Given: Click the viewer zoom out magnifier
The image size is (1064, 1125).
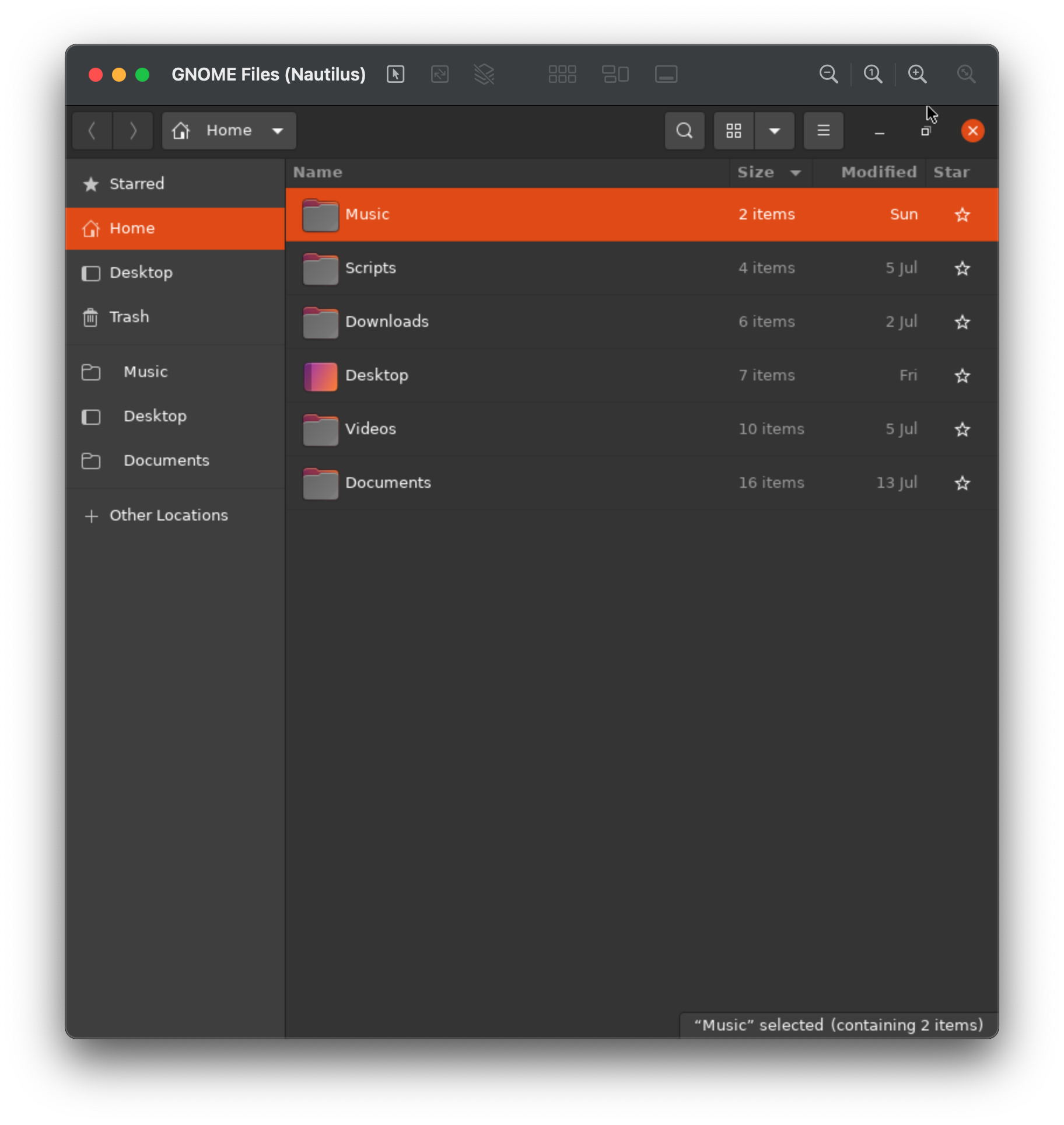Looking at the screenshot, I should click(x=828, y=74).
